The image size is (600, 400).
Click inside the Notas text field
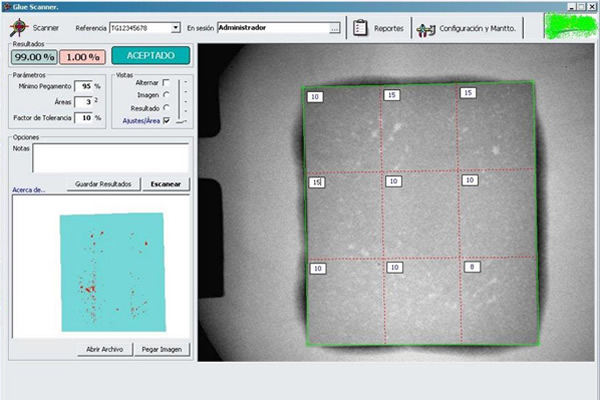[110, 157]
